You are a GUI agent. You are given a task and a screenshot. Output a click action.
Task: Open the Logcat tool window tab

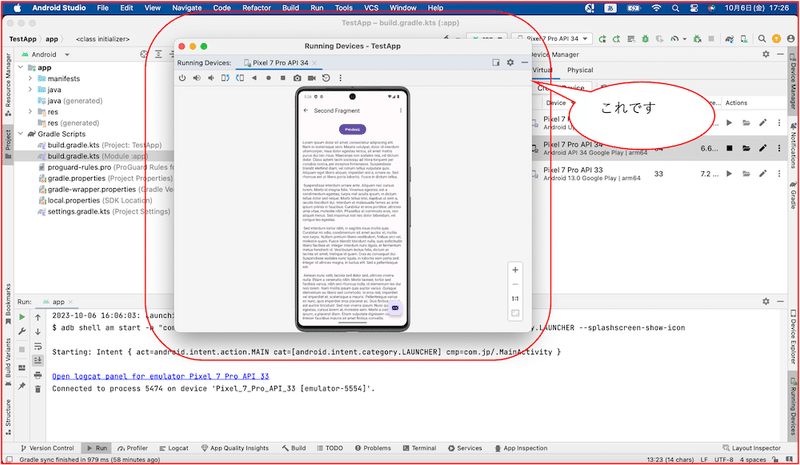click(173, 448)
